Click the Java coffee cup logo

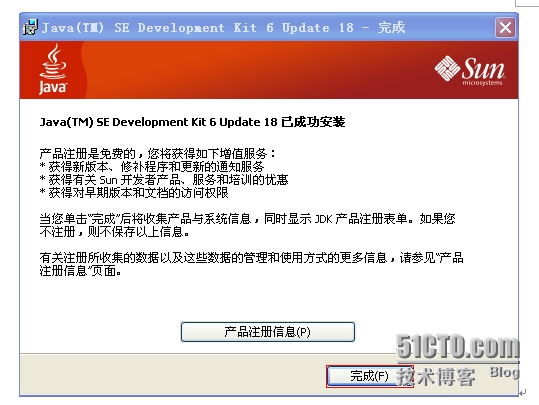point(53,69)
